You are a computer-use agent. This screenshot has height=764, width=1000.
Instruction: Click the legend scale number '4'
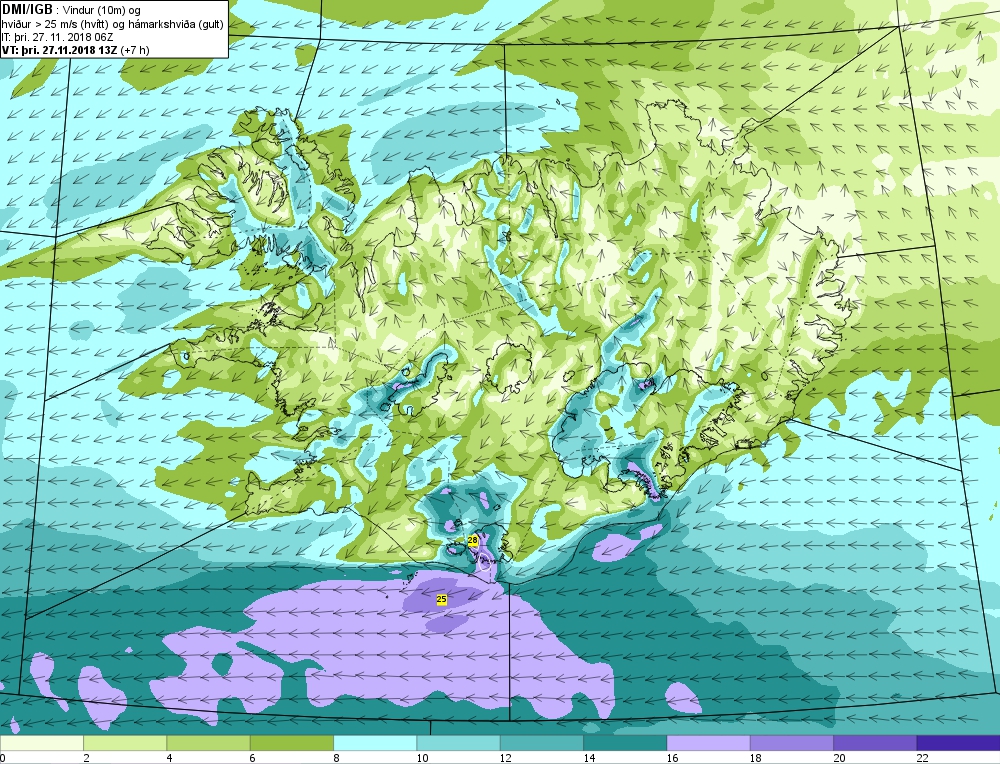click(170, 758)
